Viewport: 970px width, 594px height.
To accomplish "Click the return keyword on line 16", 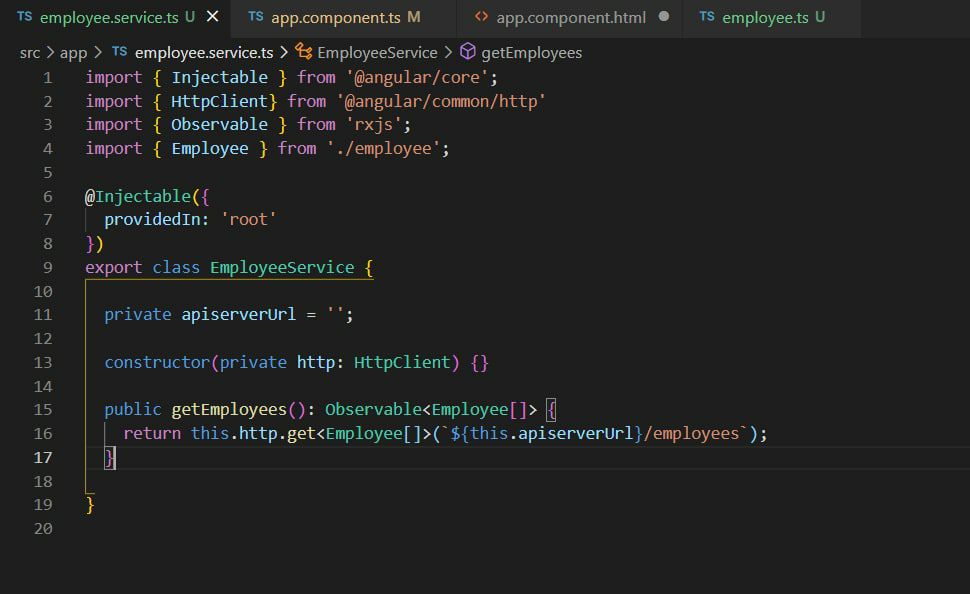I will point(152,434).
